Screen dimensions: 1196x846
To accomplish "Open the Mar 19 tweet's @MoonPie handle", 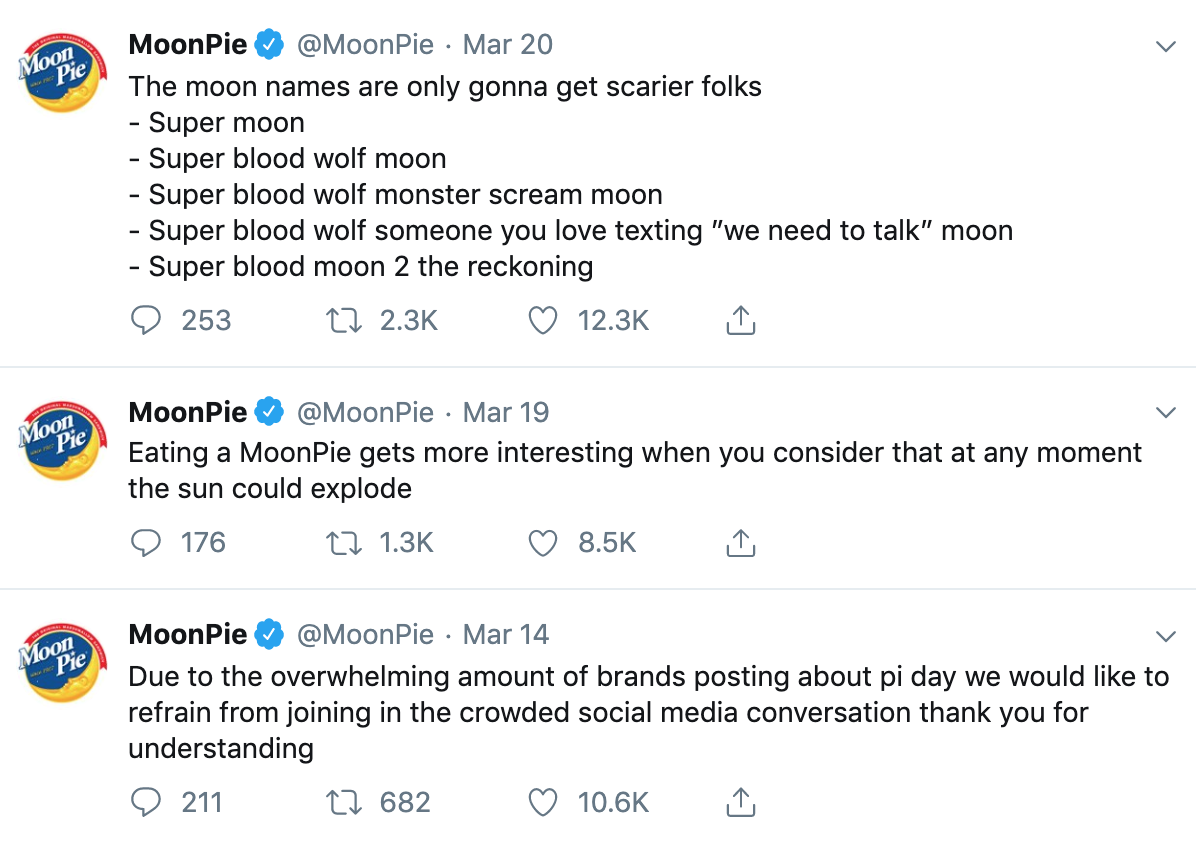I will (x=365, y=413).
